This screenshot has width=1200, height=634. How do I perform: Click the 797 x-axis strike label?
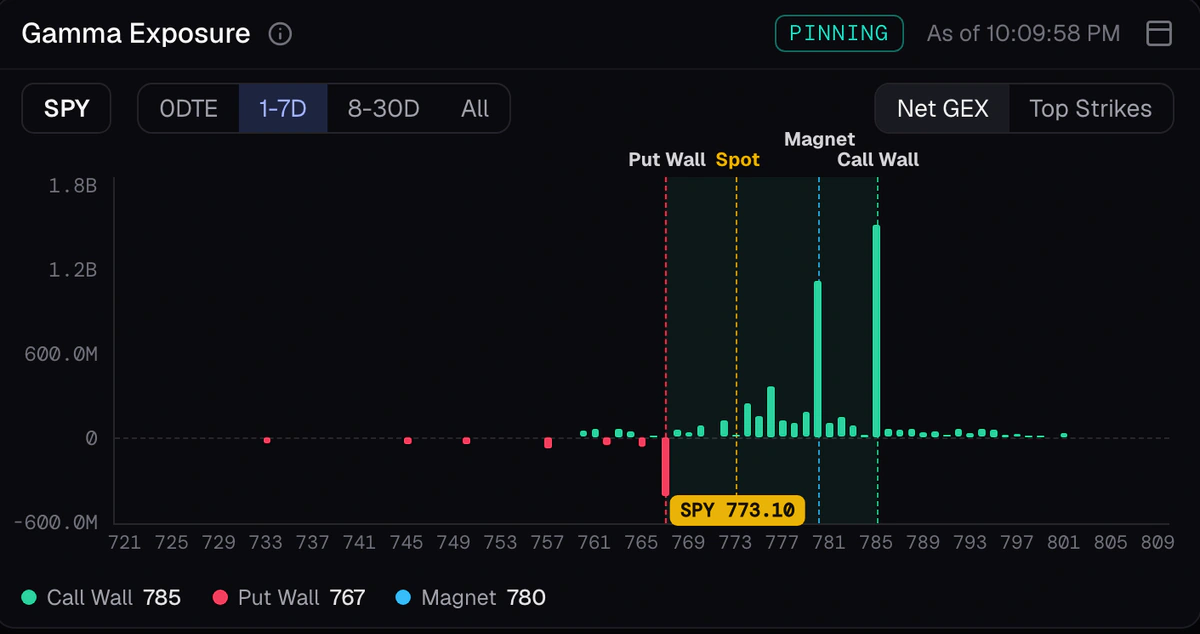pos(1016,542)
